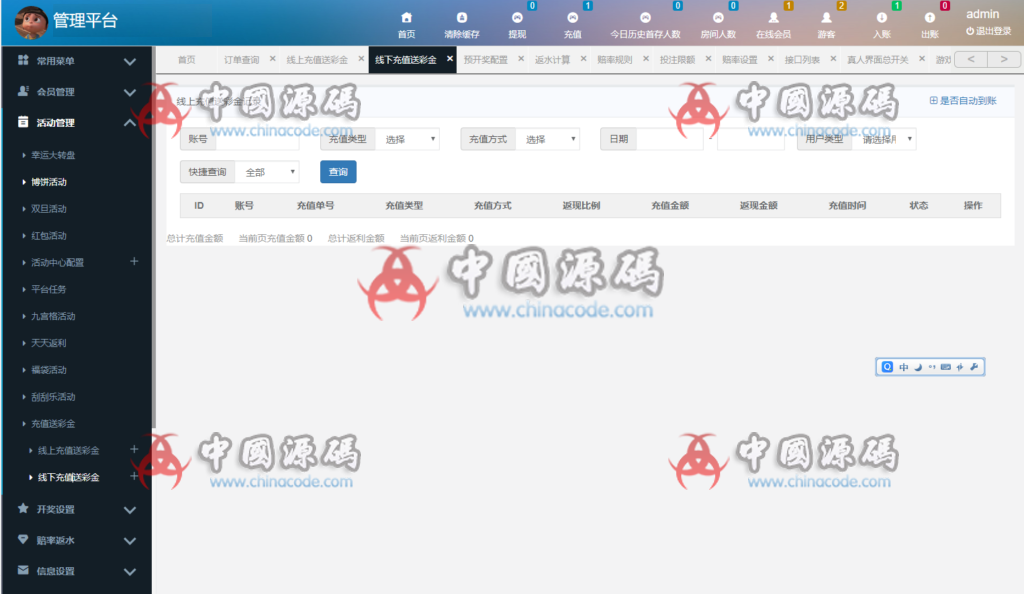Viewport: 1024px width, 594px height.
Task: Click the IME 中 language icon
Action: pos(904,367)
